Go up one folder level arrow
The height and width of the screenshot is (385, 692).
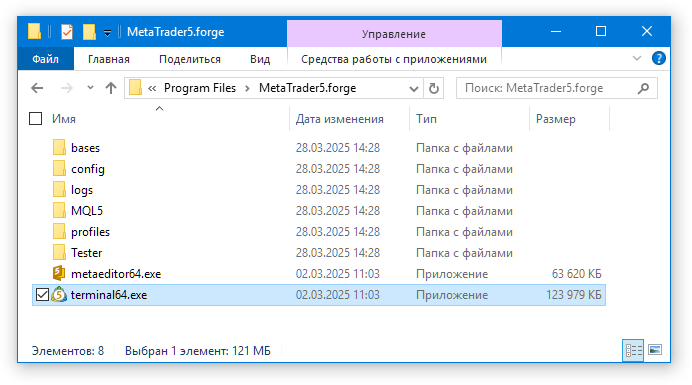click(x=111, y=88)
